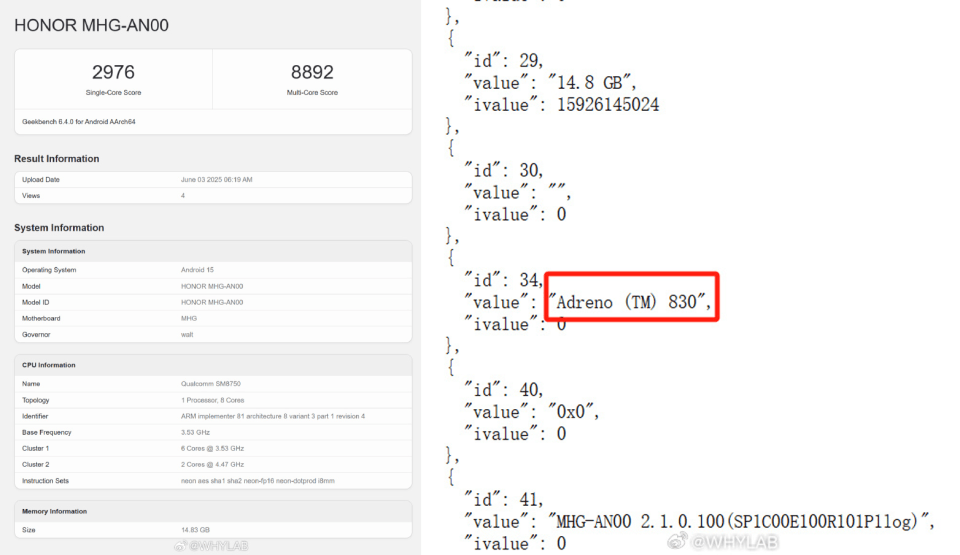Screen dimensions: 960x555
Task: Click the JSON line "id": 41
Action: click(503, 499)
